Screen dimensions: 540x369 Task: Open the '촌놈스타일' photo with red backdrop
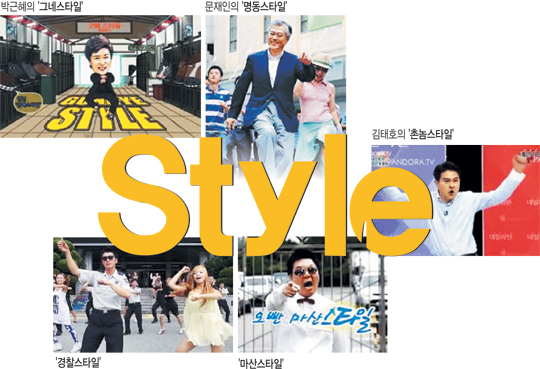(455, 200)
